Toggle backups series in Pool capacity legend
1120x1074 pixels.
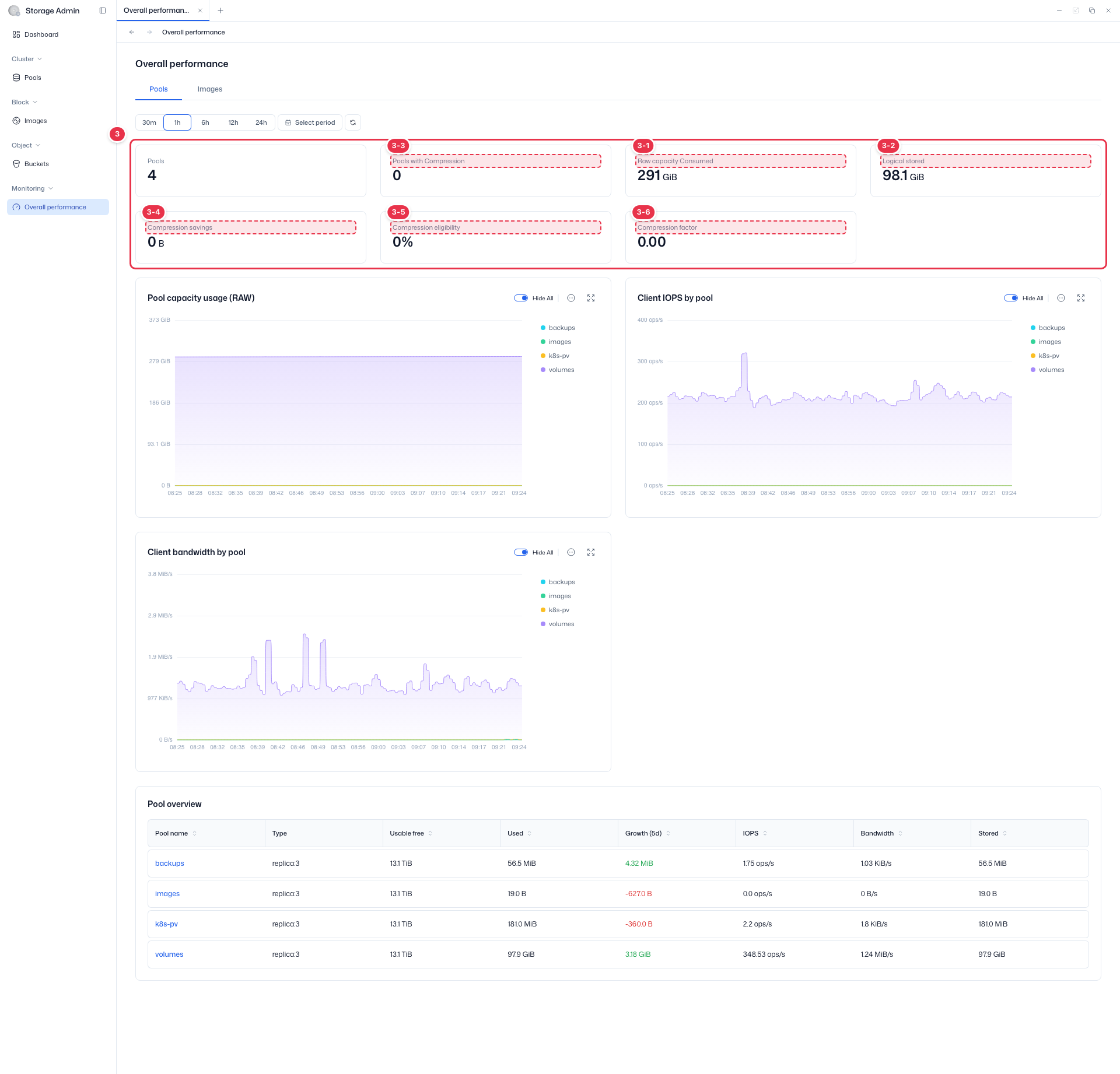(558, 328)
